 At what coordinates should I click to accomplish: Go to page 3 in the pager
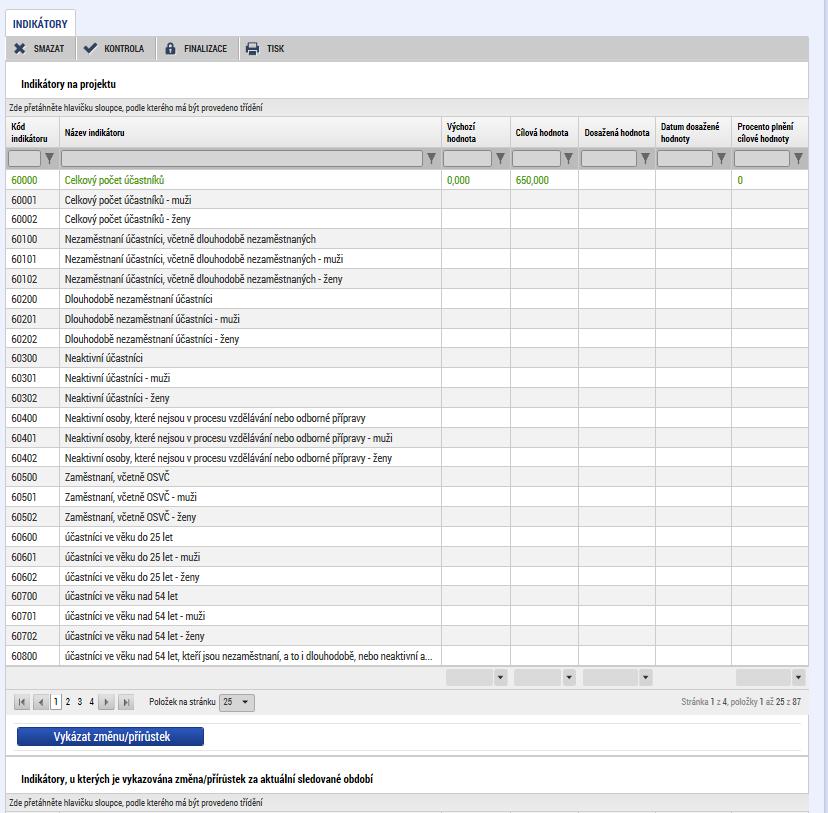click(80, 702)
